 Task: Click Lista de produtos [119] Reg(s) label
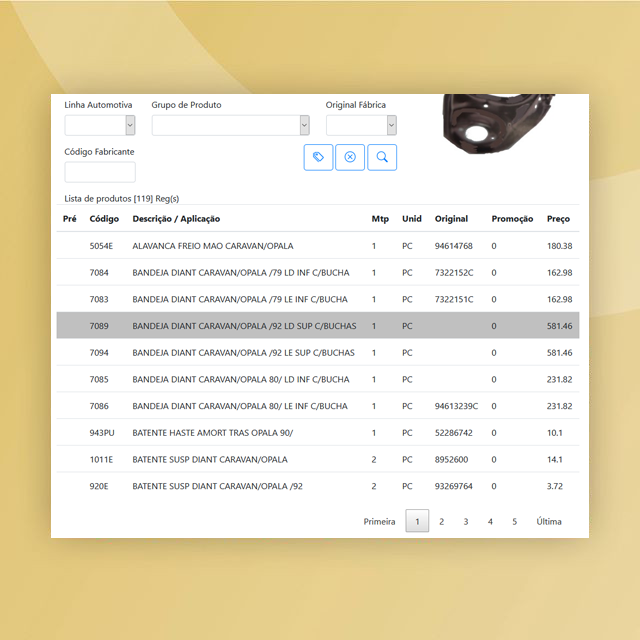pos(122,199)
